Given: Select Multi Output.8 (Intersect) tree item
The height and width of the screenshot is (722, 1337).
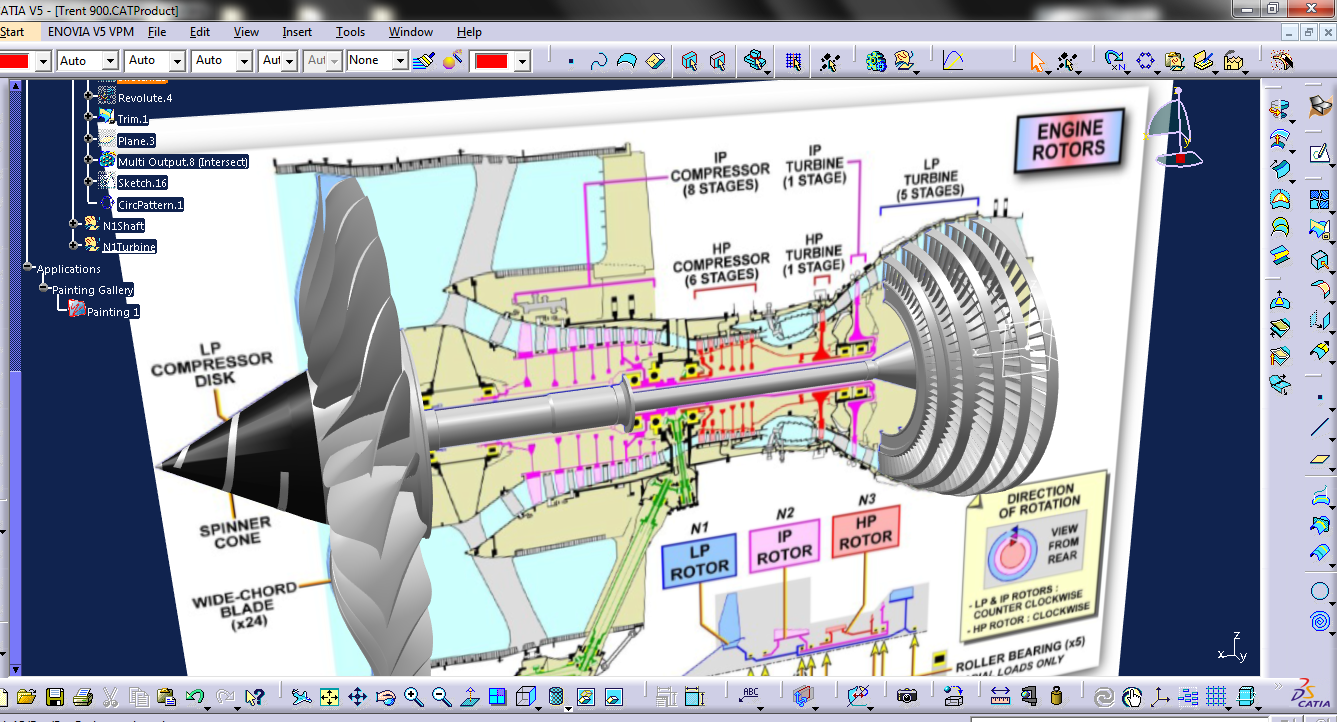Looking at the screenshot, I should (x=182, y=162).
